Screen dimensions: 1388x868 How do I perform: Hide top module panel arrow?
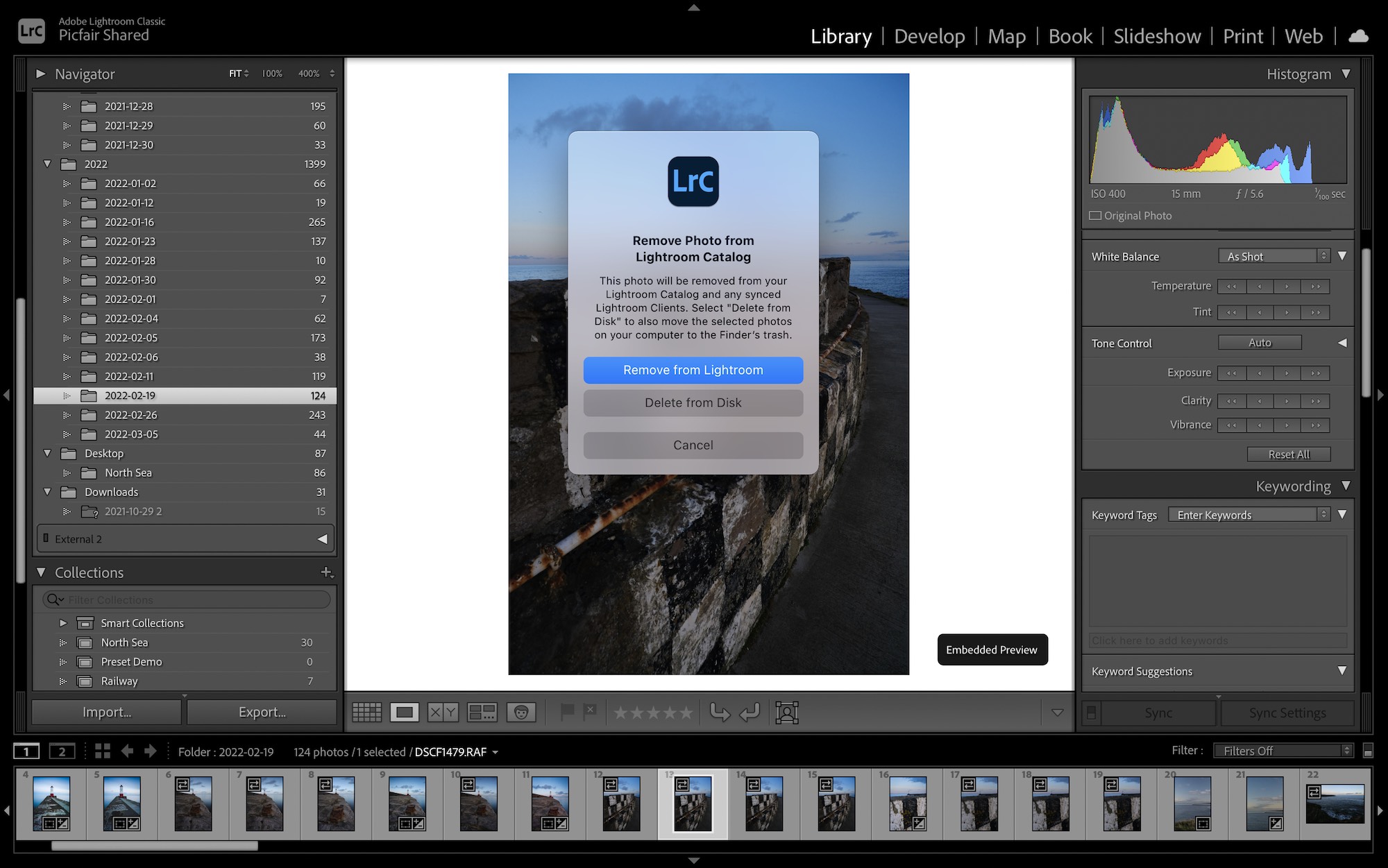tap(693, 8)
